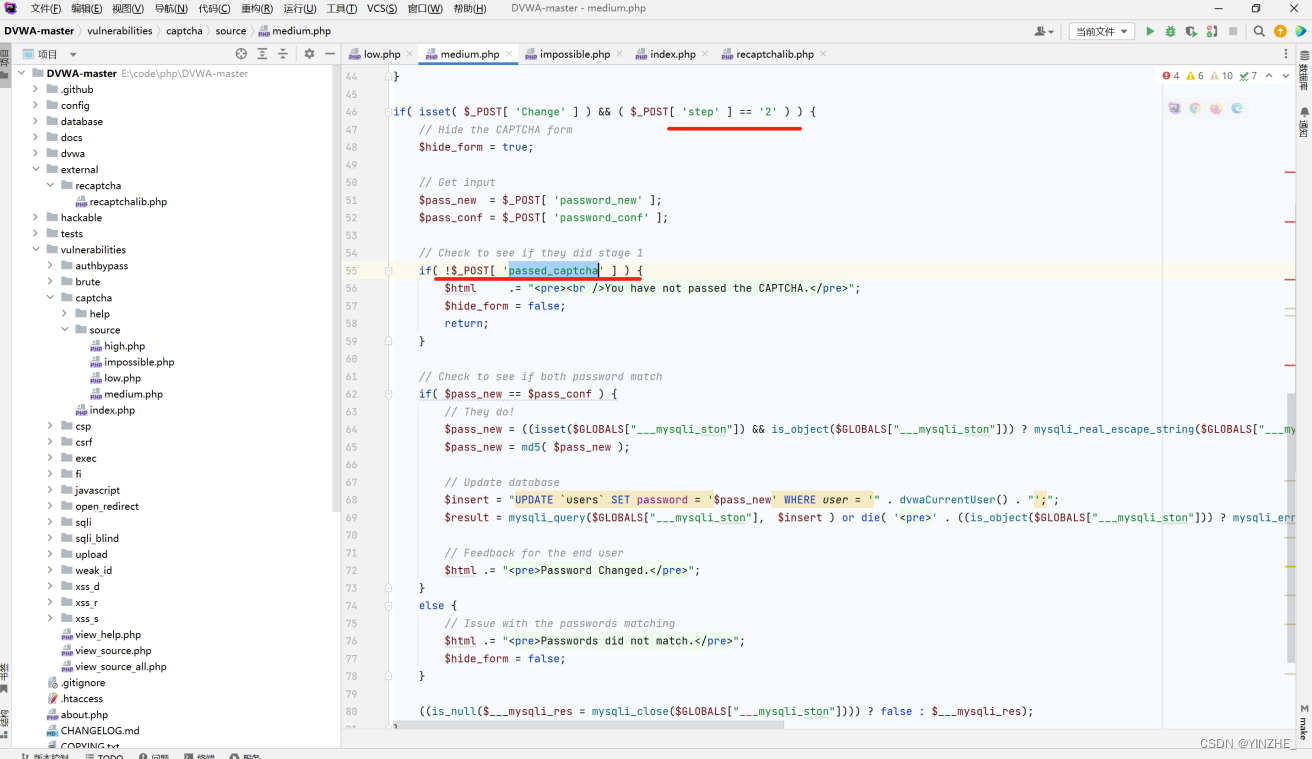This screenshot has height=759, width=1312.
Task: Run with coverage shield icon
Action: tap(1191, 32)
